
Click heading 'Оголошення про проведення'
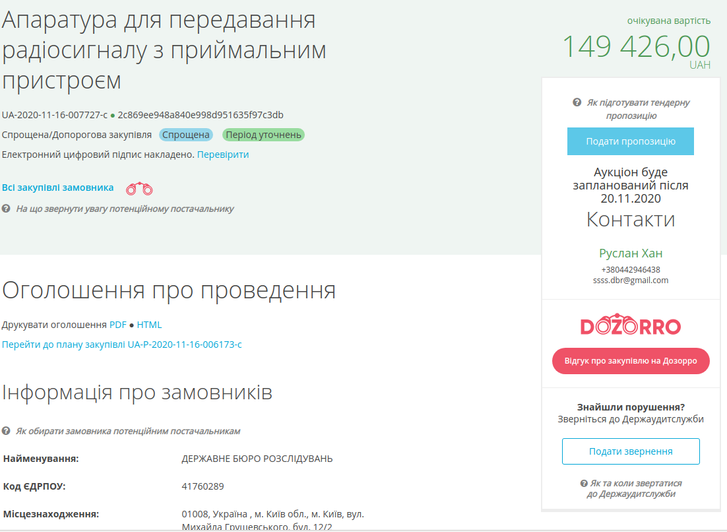click(x=169, y=290)
